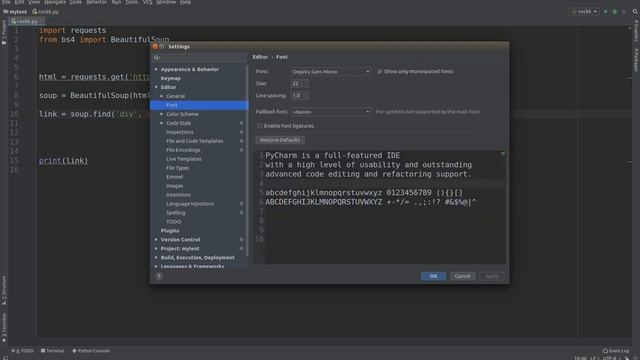Viewport: 640px width, 360px height.
Task: Click project-level marker icon beside File Encodings
Action: pos(241,150)
